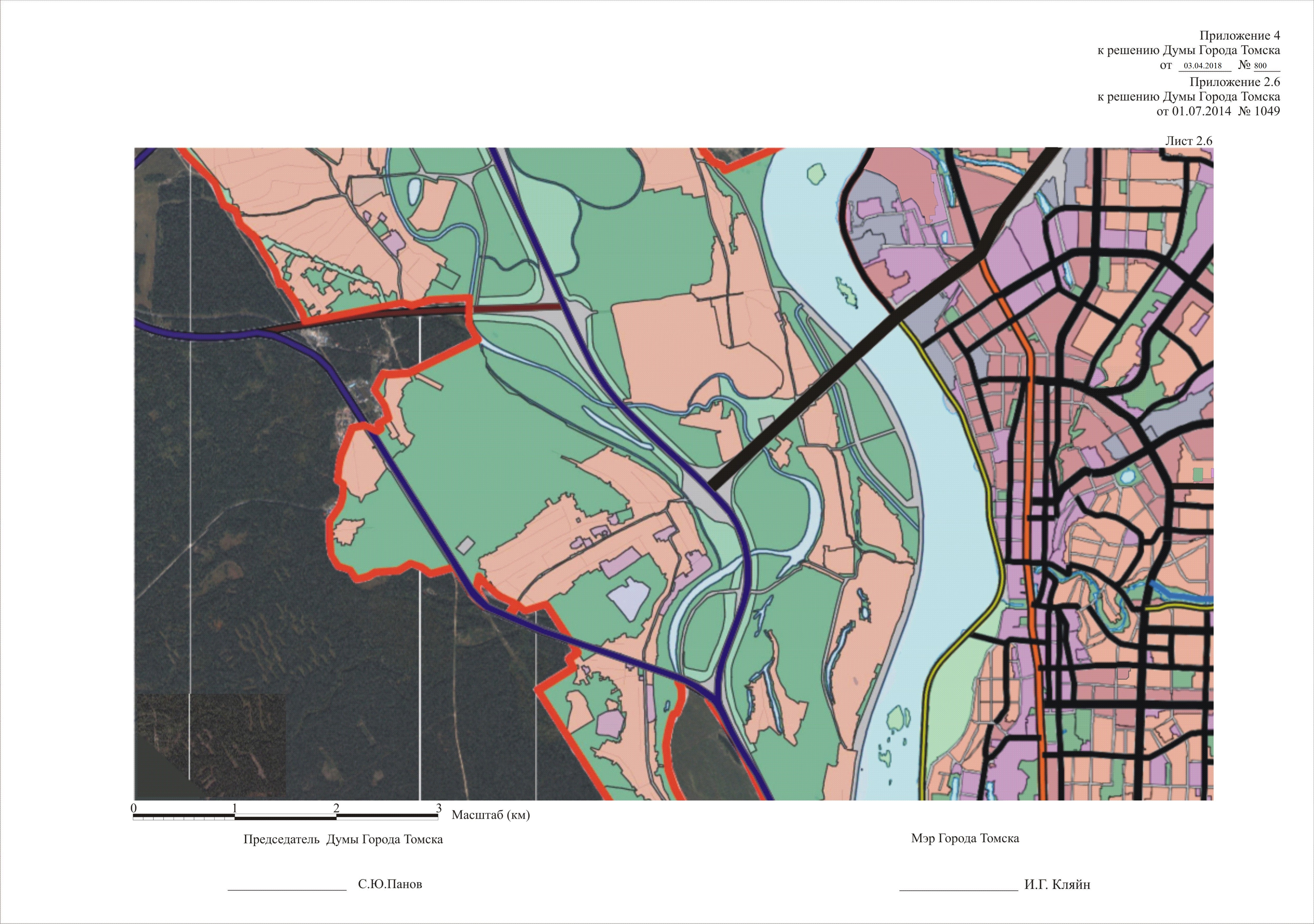Click the '3' mark on the scale bar
This screenshot has width=1314, height=924.
[439, 808]
